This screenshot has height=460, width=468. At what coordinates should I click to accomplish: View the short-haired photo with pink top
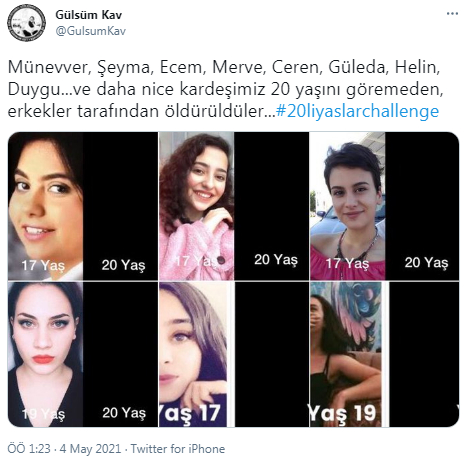click(x=347, y=206)
